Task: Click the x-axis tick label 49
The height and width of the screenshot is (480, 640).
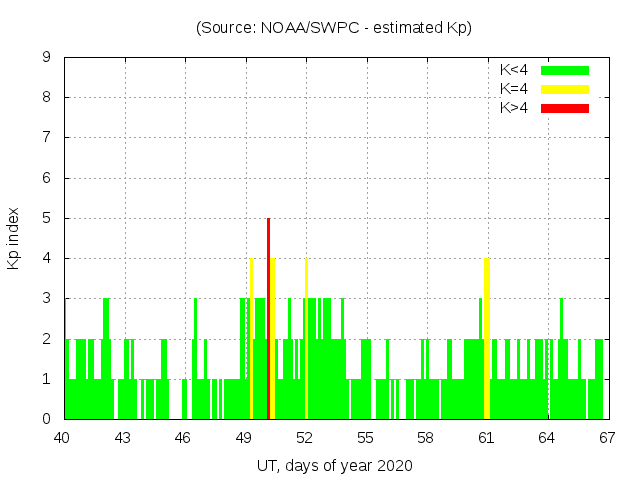Action: [244, 437]
